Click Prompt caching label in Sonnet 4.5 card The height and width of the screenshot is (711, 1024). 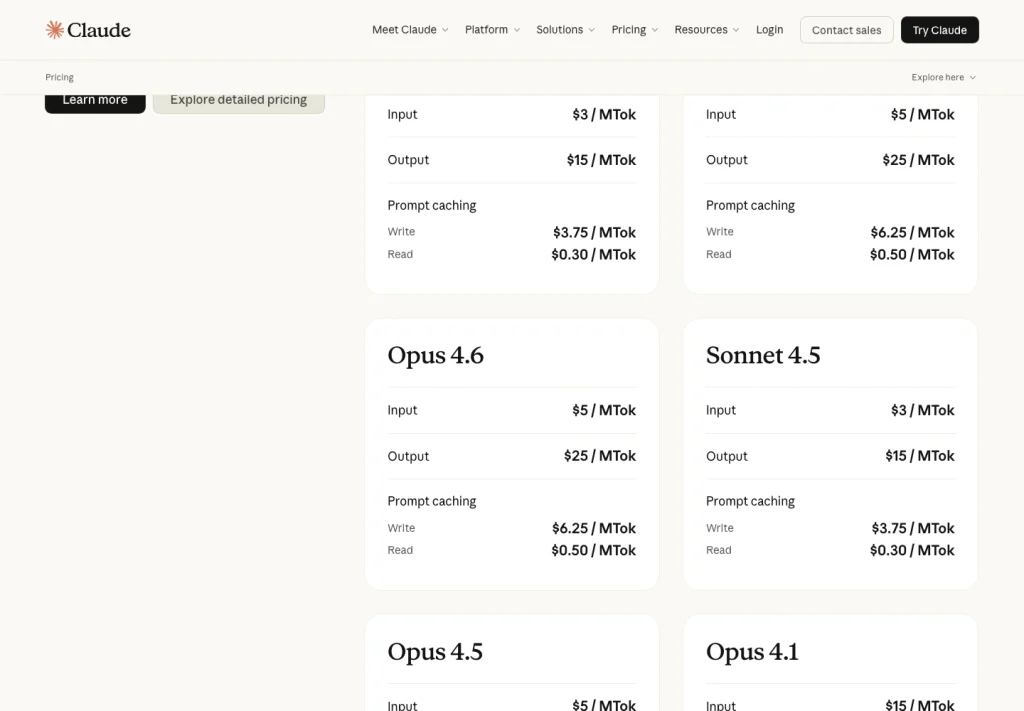coord(750,501)
